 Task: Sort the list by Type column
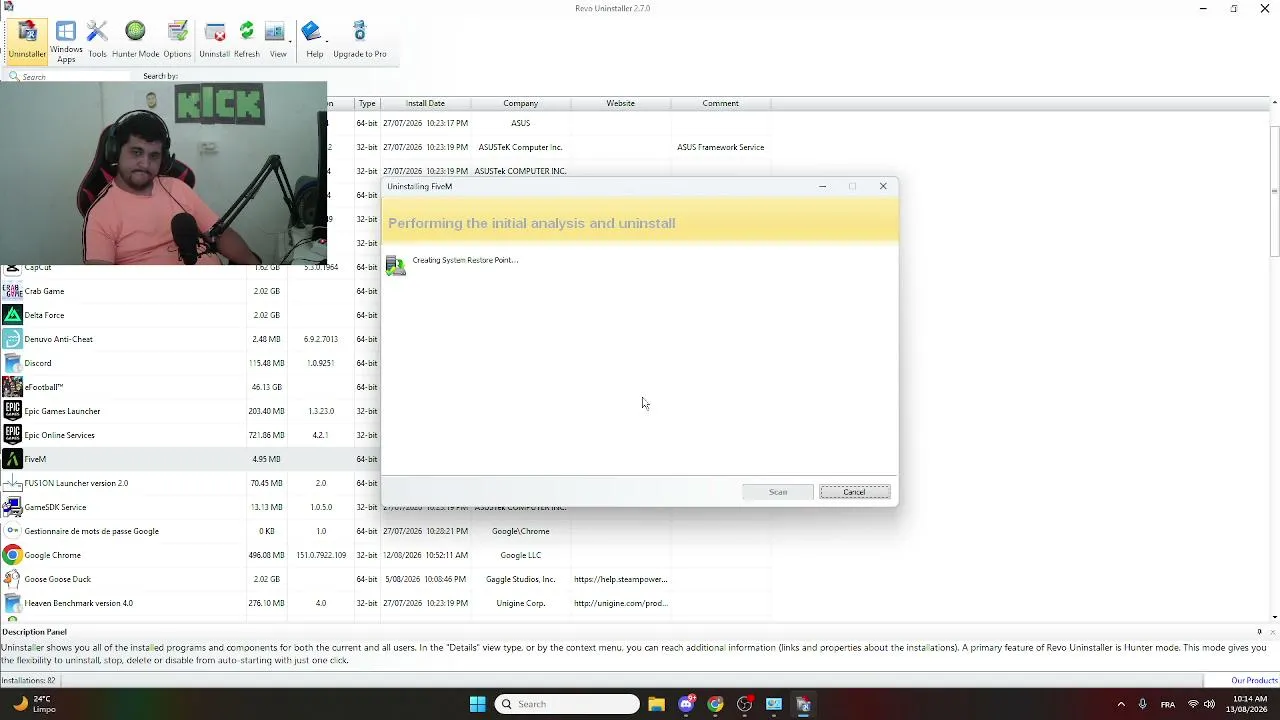coord(367,103)
